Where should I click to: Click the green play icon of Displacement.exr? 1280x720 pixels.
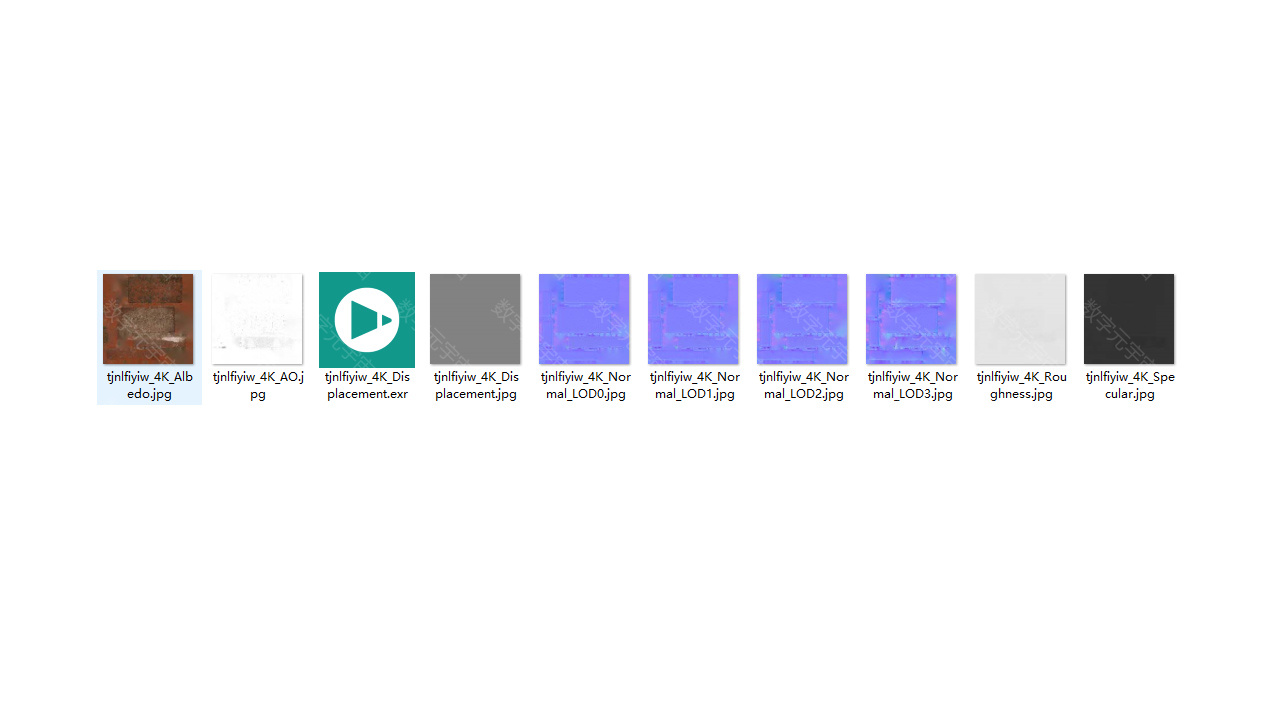pyautogui.click(x=367, y=320)
